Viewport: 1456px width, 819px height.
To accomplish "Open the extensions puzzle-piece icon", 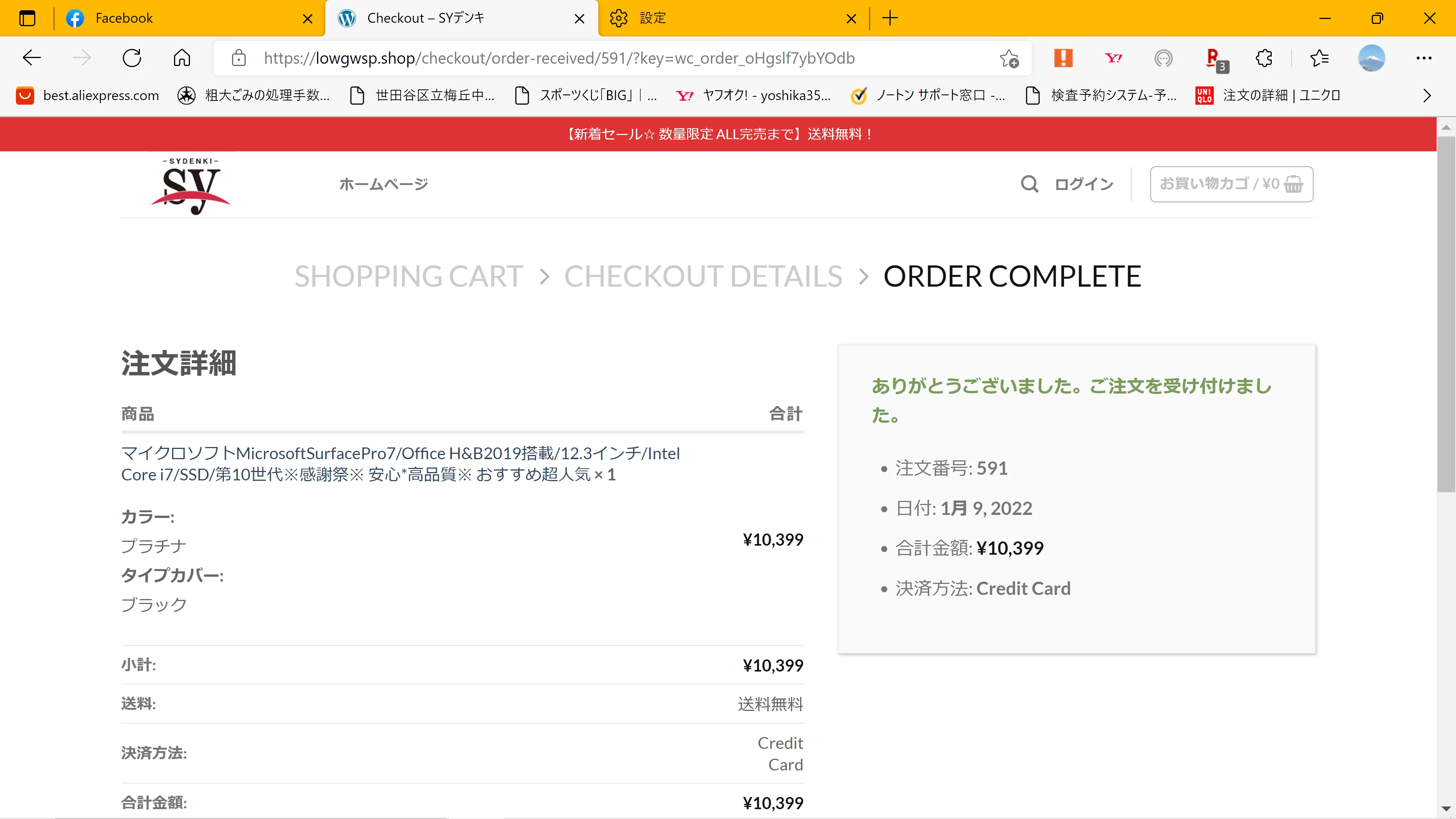I will pyautogui.click(x=1264, y=58).
